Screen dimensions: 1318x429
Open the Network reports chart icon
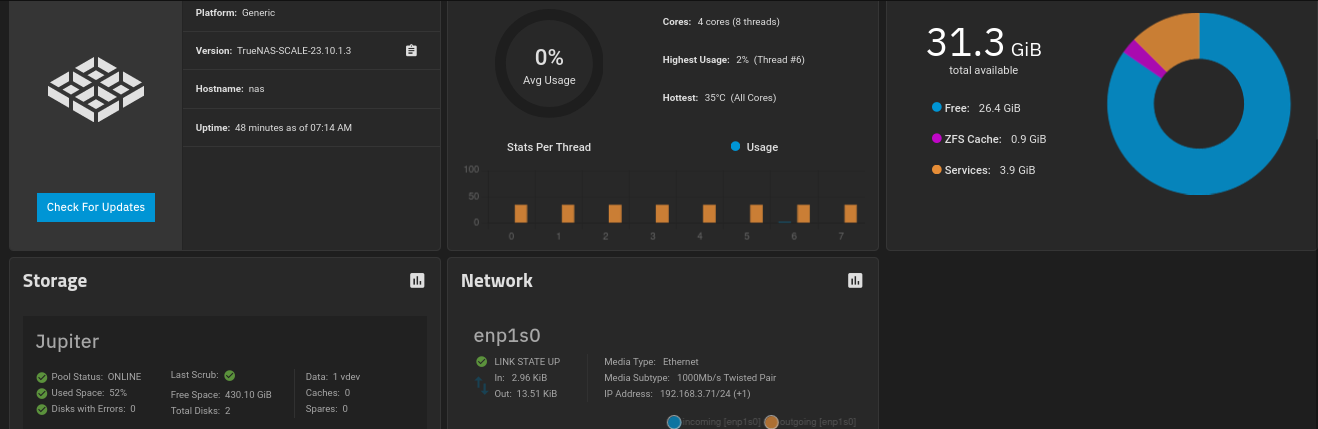(x=855, y=281)
